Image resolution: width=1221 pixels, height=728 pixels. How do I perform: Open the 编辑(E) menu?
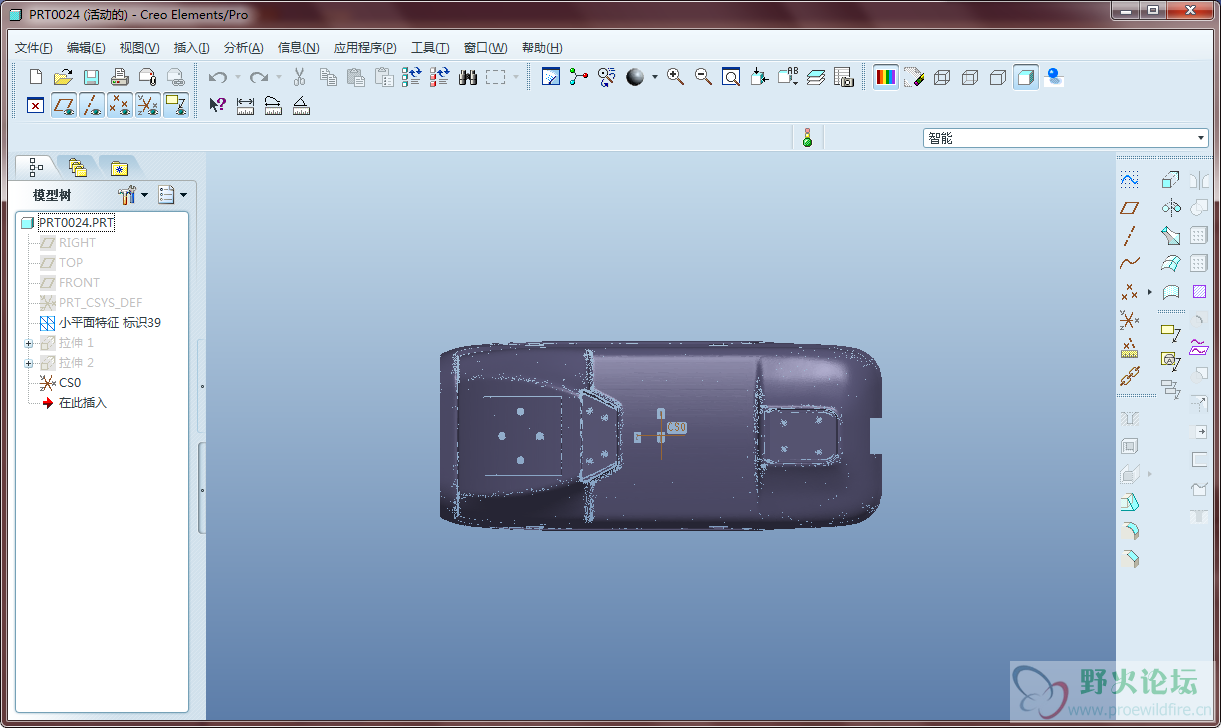tap(86, 48)
